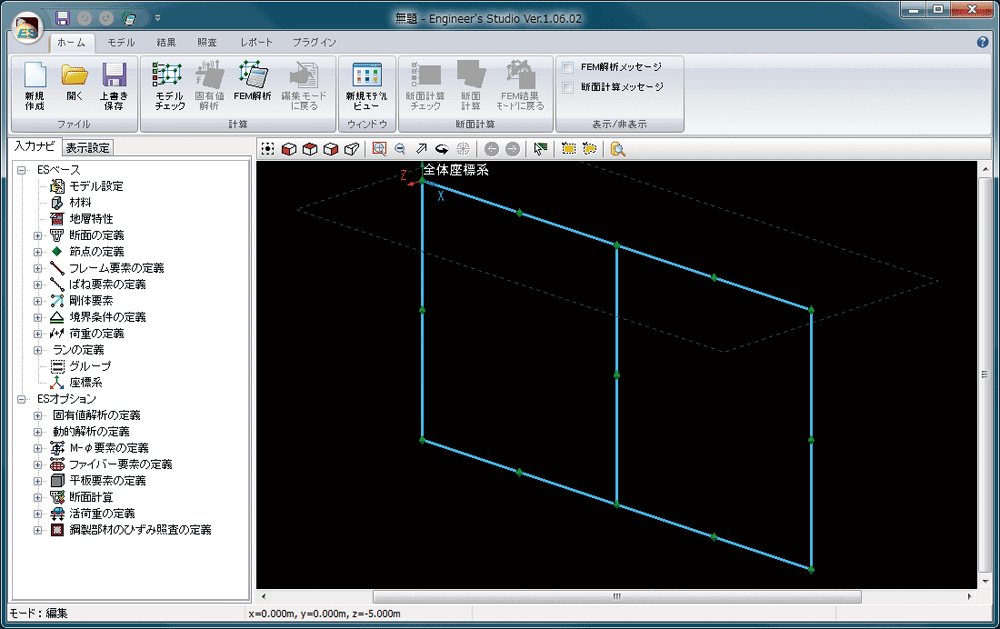Enable FEM解析メッセージ checkbox

(568, 67)
